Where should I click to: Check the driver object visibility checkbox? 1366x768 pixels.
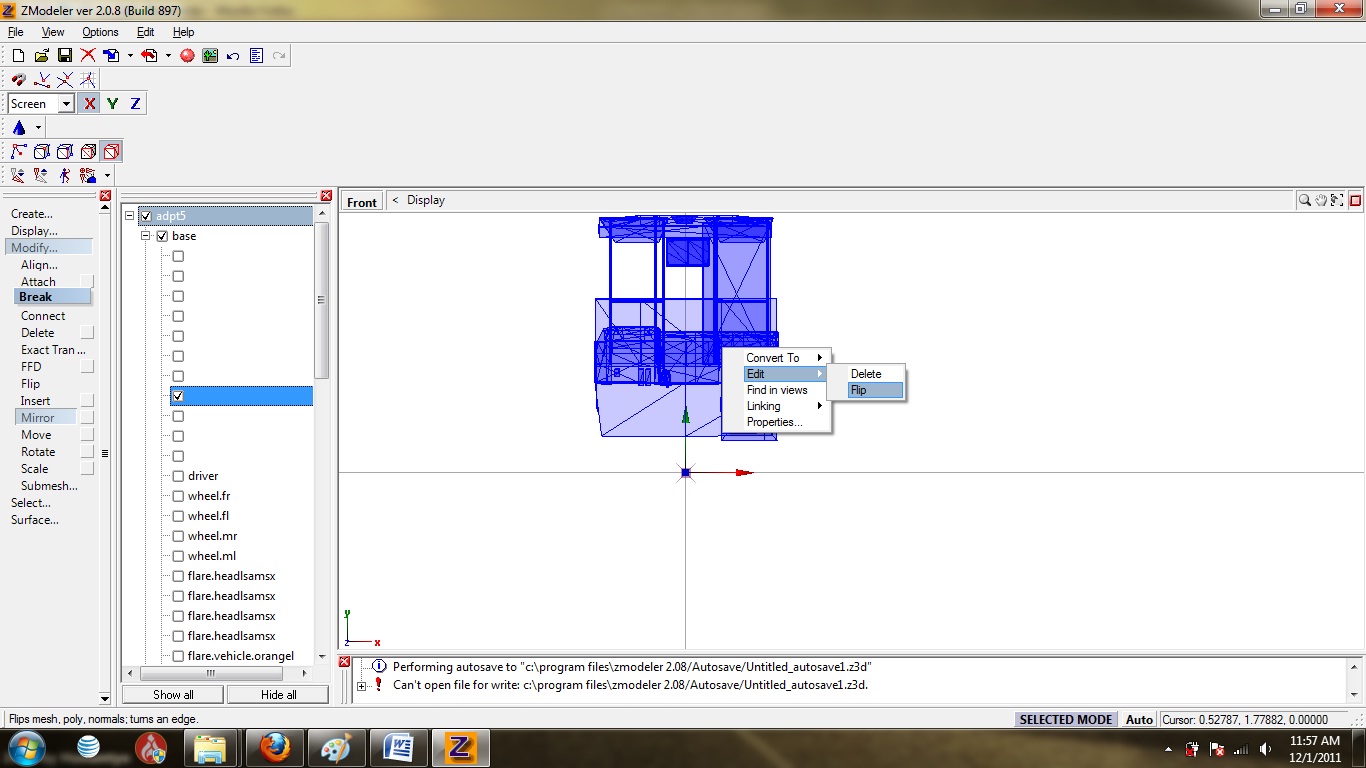178,476
